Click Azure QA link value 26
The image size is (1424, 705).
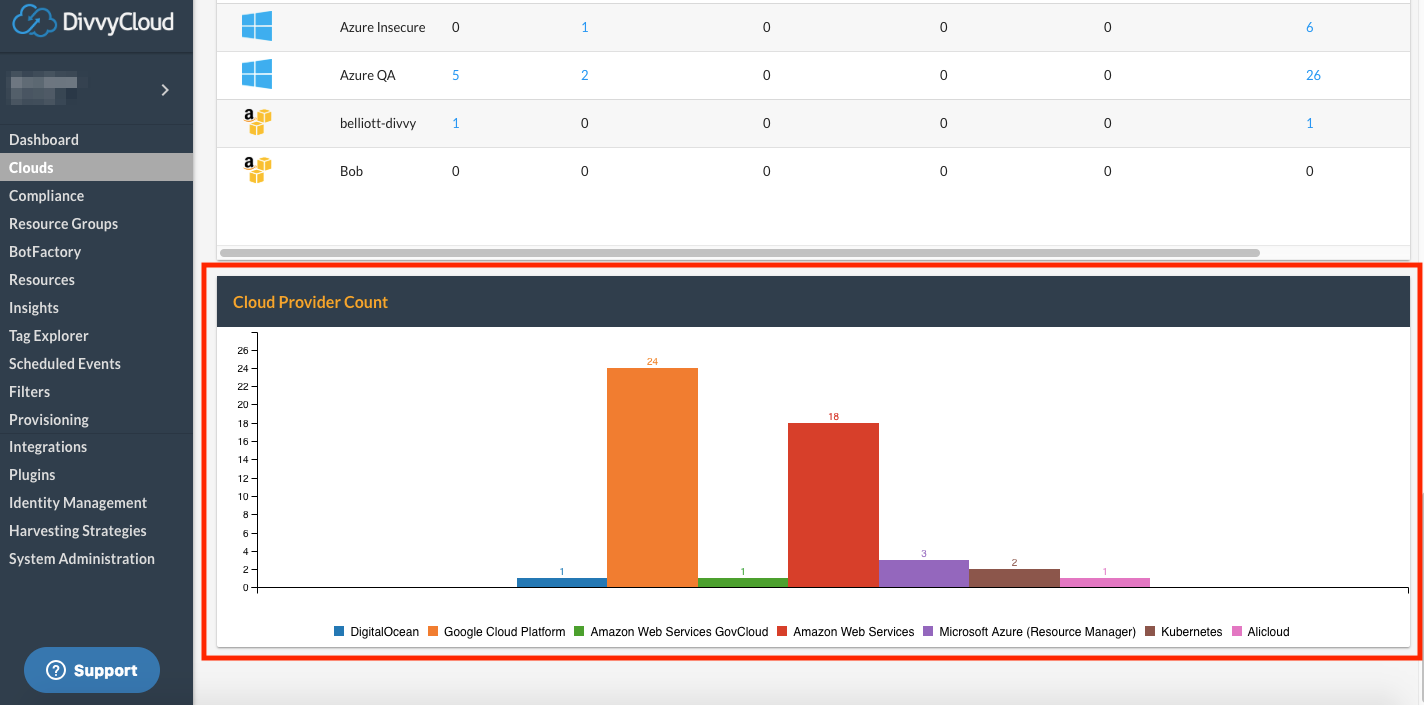coord(1313,75)
